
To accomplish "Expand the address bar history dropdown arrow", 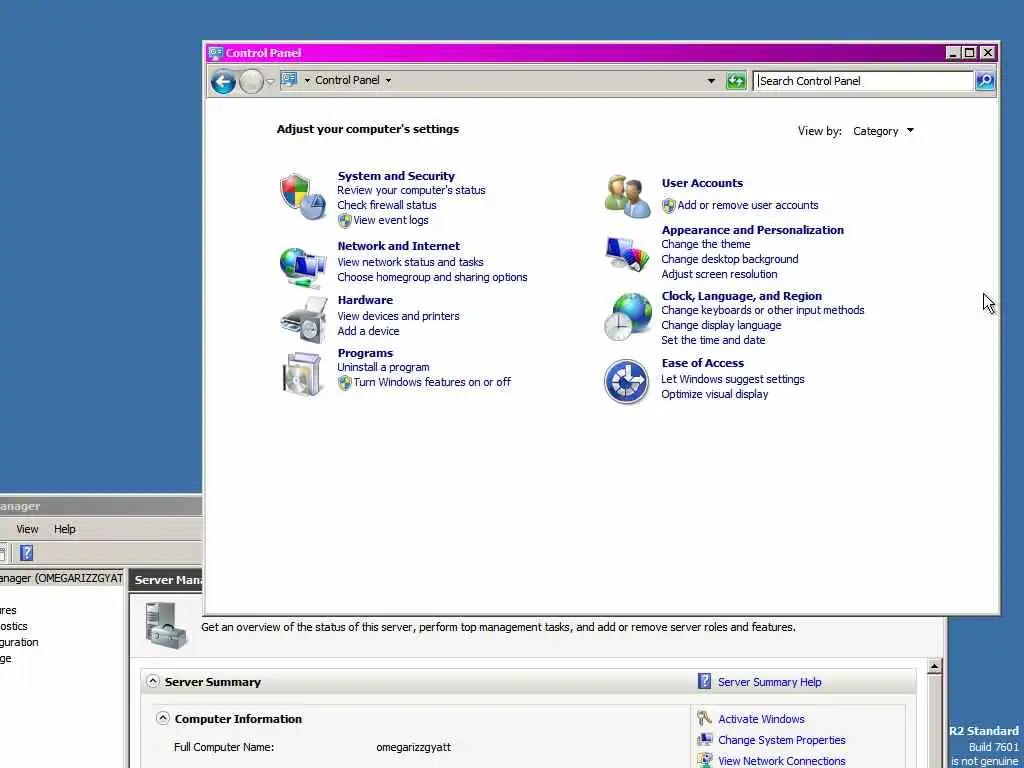I will [x=711, y=81].
